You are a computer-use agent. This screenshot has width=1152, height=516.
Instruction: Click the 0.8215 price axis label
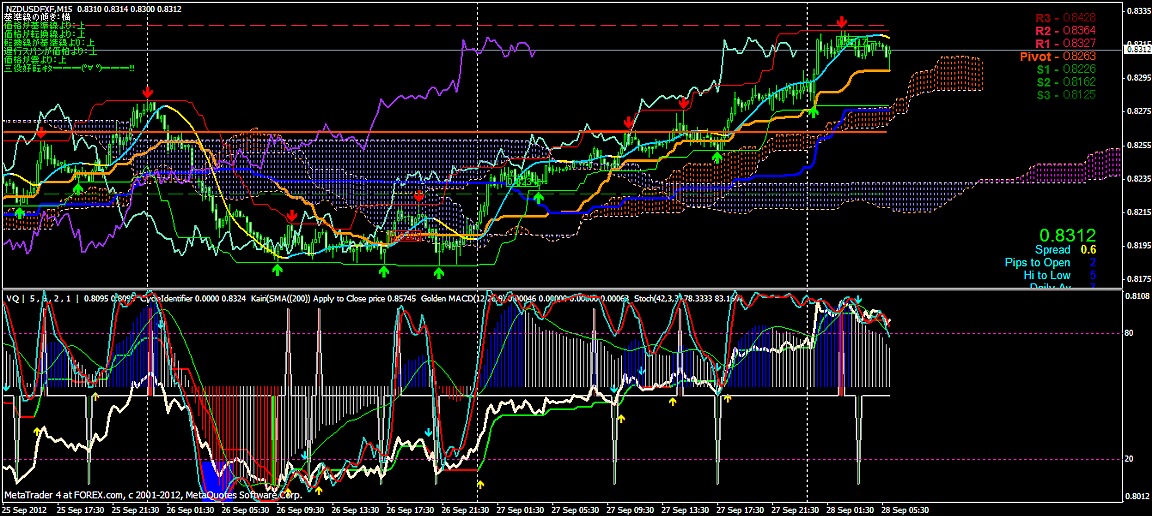point(1139,212)
